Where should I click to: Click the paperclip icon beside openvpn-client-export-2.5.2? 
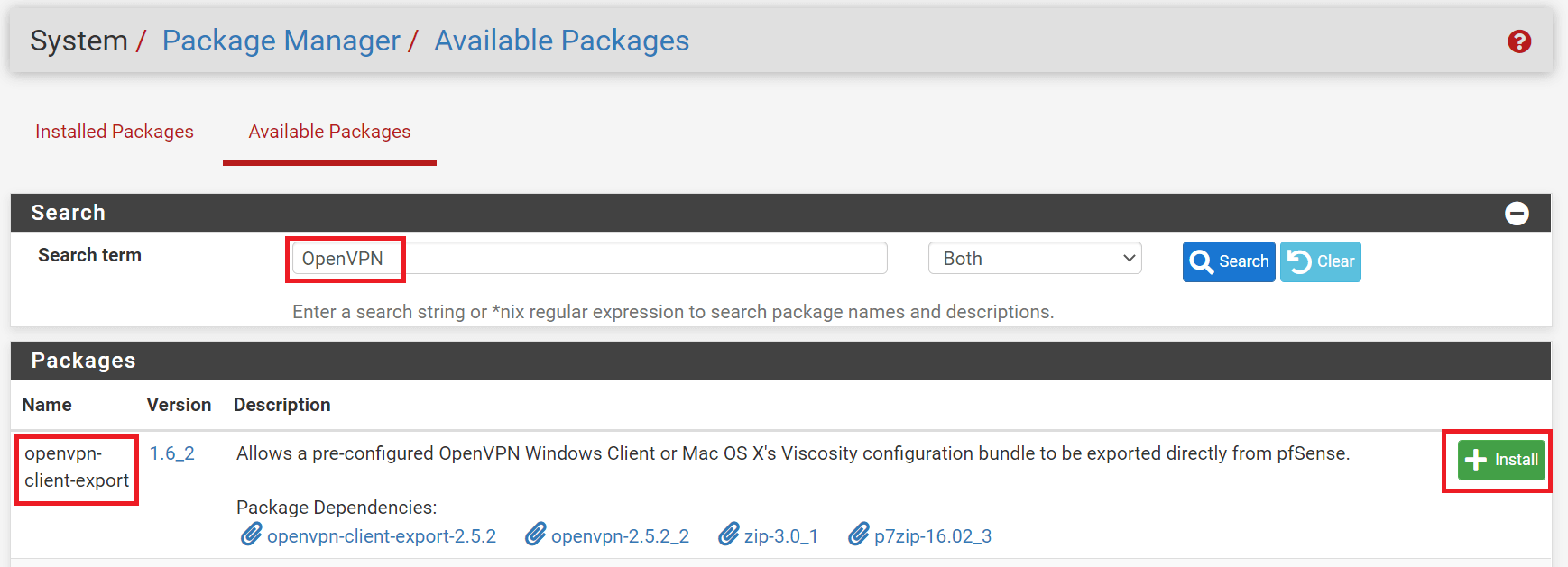(251, 535)
